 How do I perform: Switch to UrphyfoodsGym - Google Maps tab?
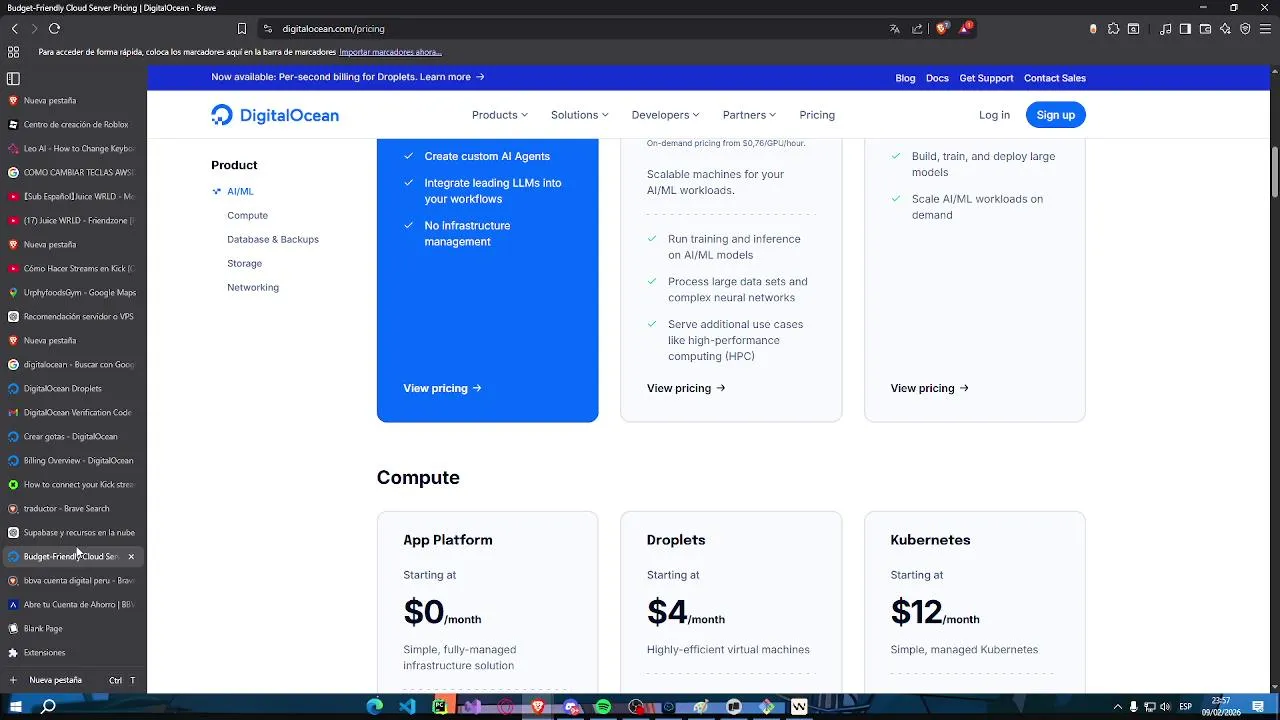point(73,293)
